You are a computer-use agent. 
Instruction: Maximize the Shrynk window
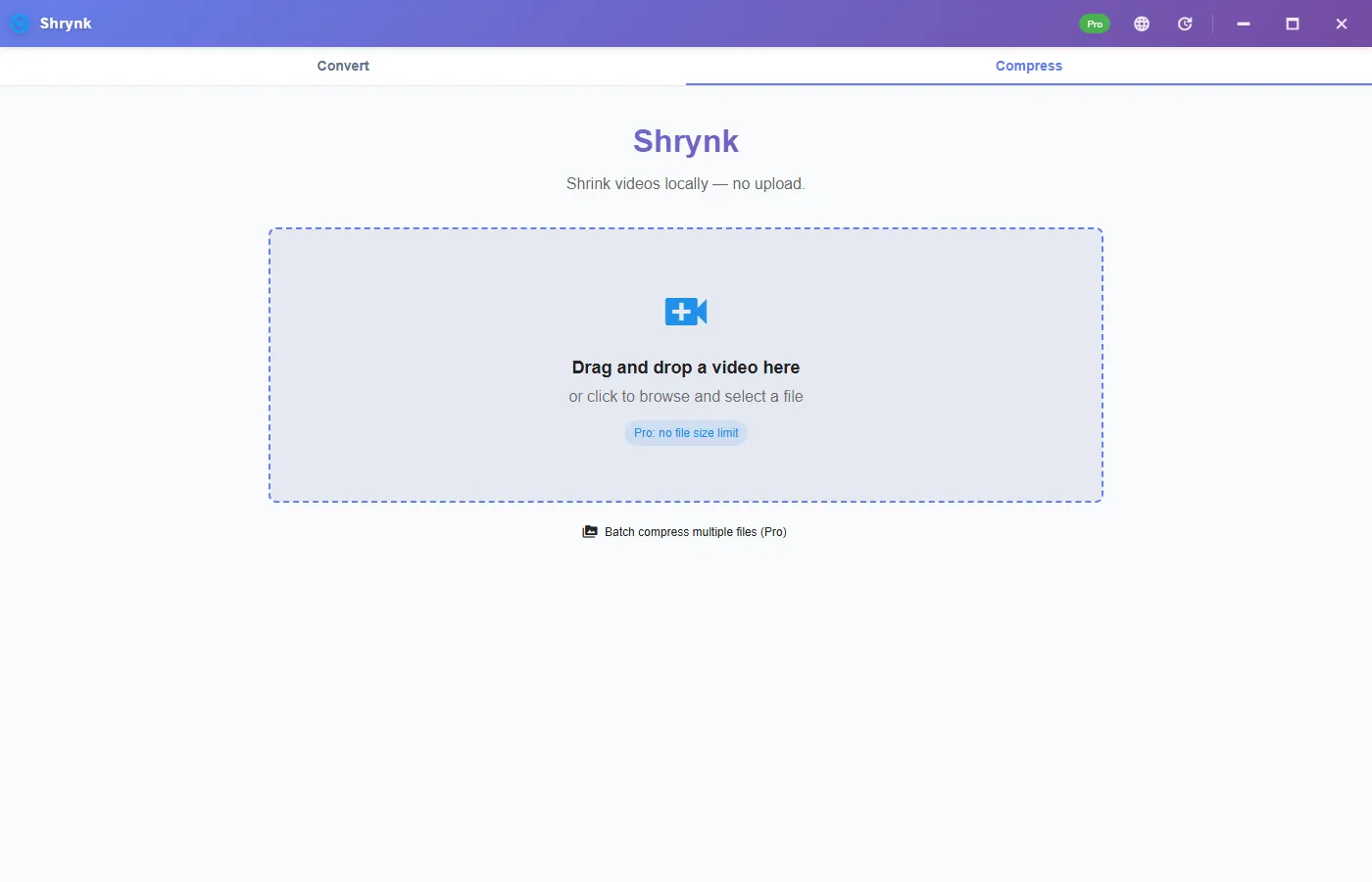tap(1293, 24)
